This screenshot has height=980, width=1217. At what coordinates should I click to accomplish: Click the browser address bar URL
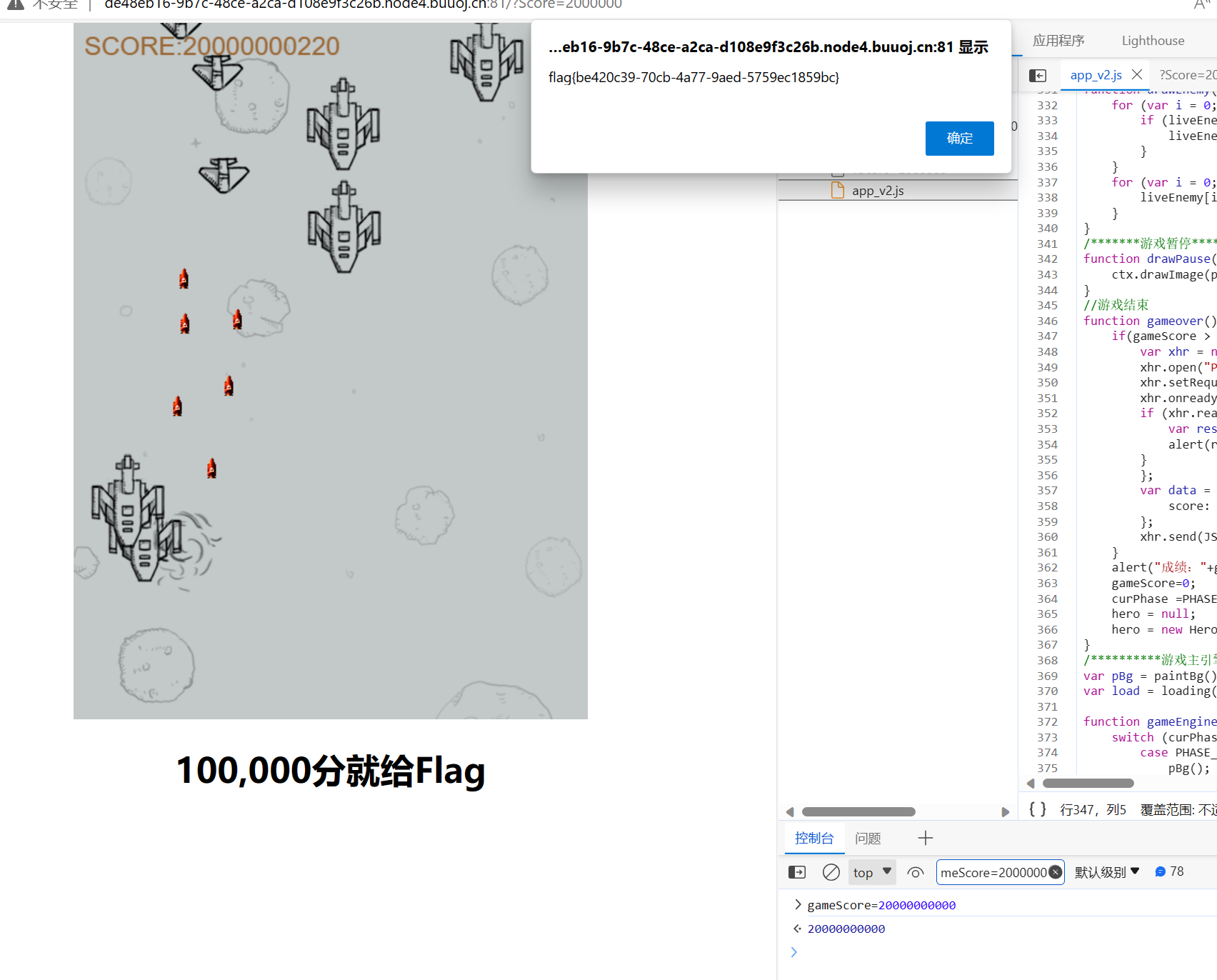point(364,4)
